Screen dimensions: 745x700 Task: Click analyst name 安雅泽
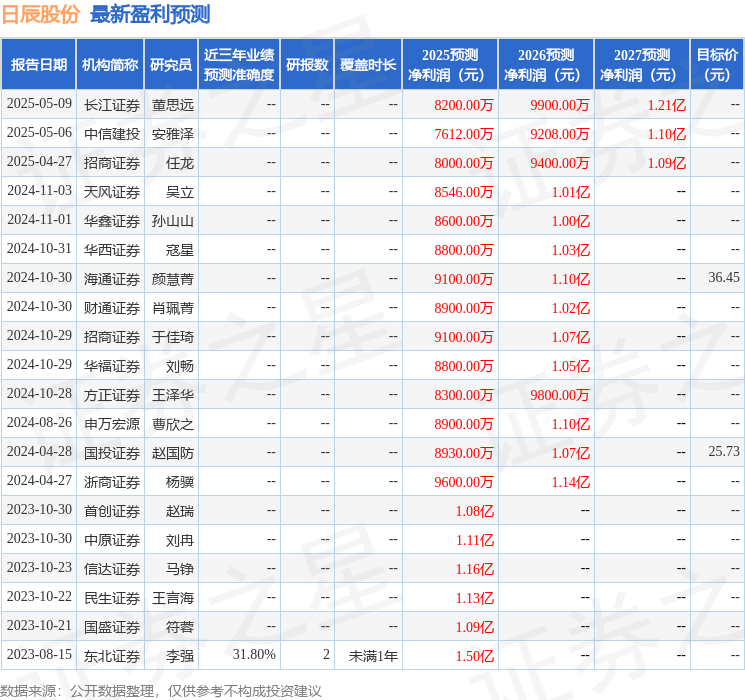(x=172, y=134)
